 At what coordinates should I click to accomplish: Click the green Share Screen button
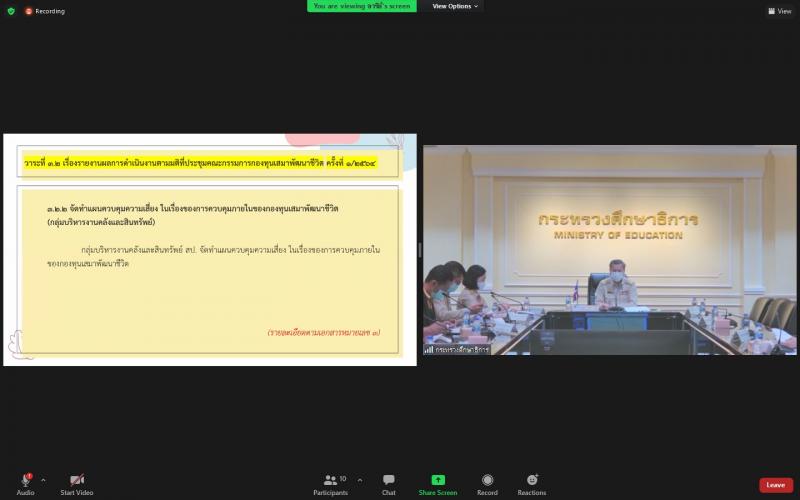[x=438, y=484]
